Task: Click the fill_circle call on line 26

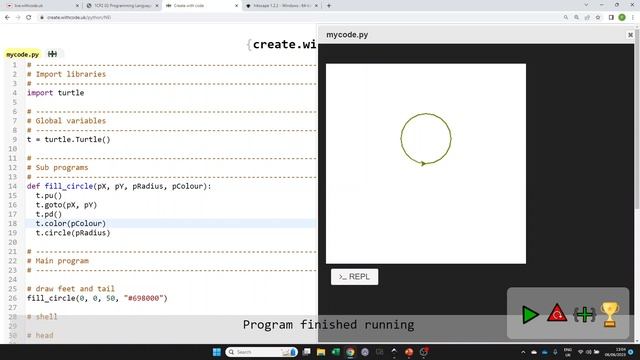Action: [x=97, y=298]
